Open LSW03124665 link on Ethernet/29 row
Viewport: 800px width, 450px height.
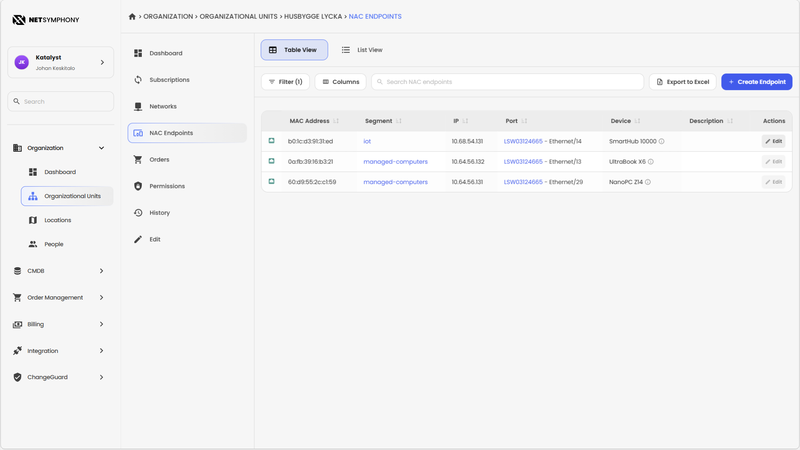coord(523,182)
